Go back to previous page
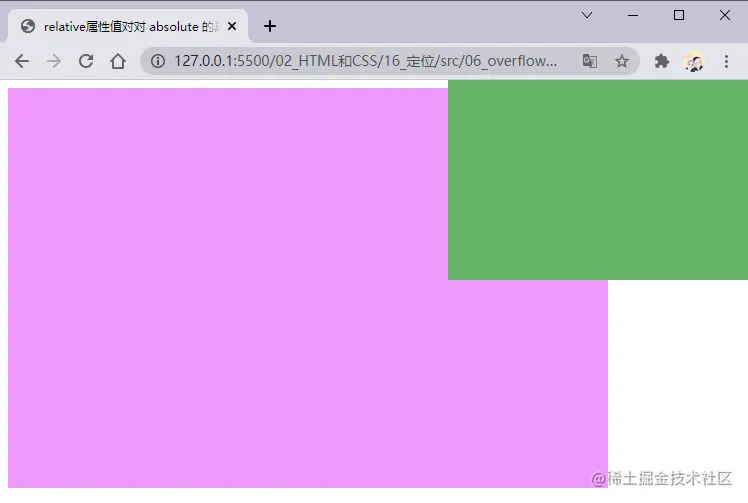The width and height of the screenshot is (748, 503). 22,61
